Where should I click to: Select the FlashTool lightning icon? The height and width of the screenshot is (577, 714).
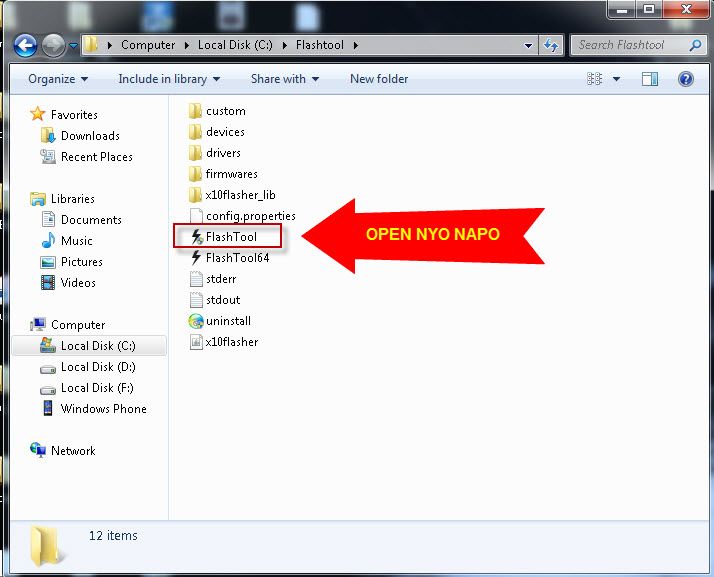click(x=196, y=237)
